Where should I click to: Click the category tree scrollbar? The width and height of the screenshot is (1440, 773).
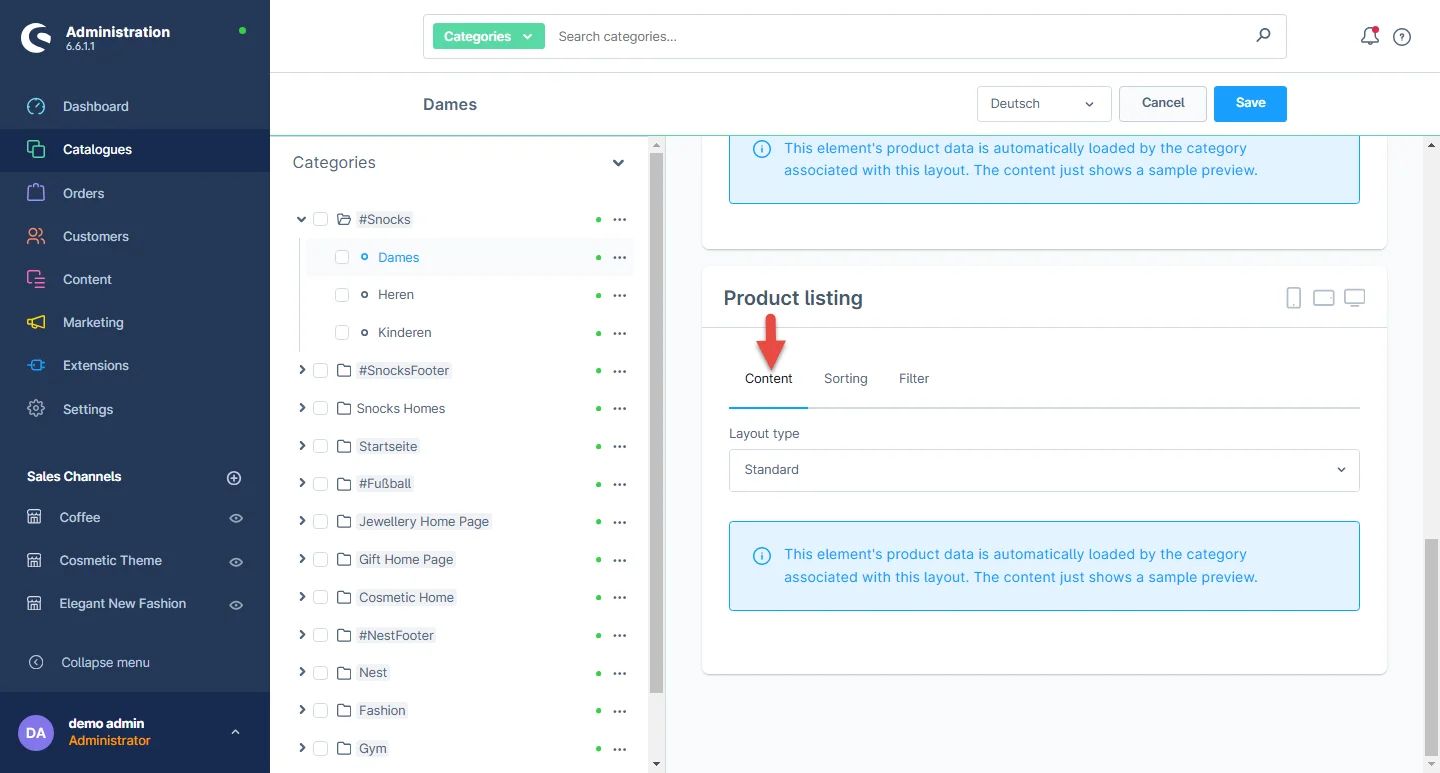pos(656,420)
